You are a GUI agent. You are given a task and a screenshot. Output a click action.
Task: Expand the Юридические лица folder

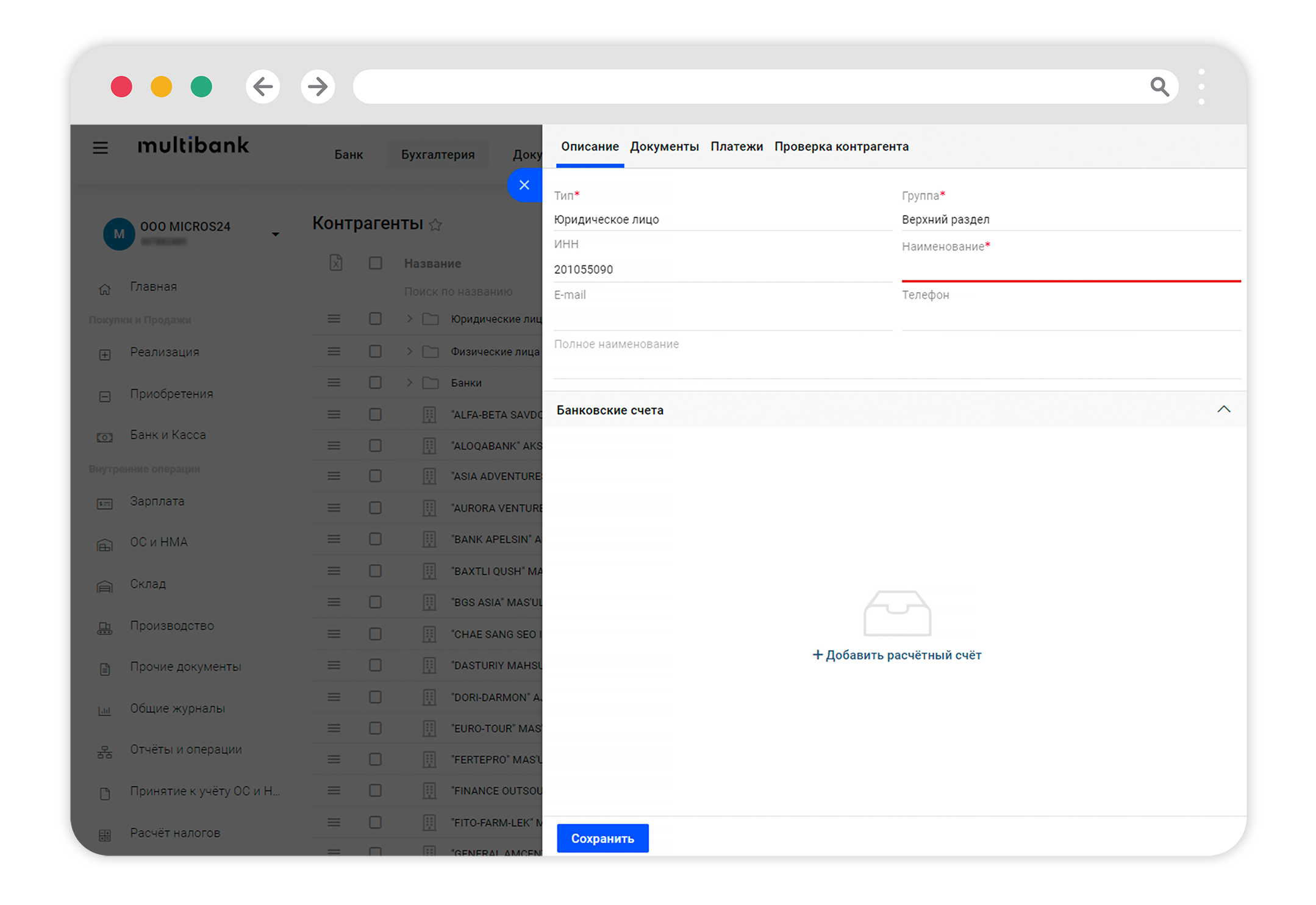point(409,318)
